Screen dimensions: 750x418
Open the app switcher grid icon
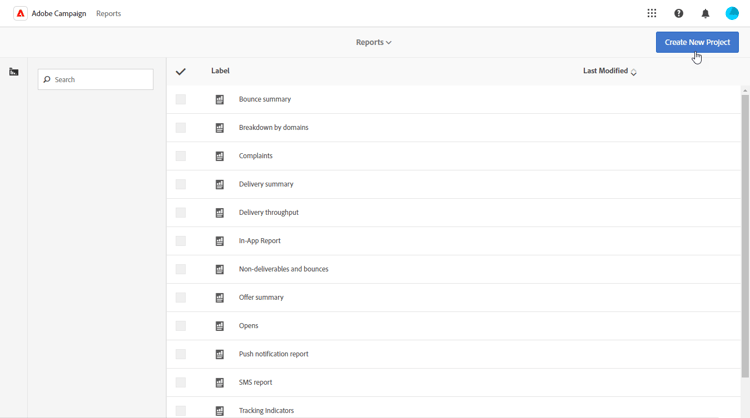(x=652, y=14)
